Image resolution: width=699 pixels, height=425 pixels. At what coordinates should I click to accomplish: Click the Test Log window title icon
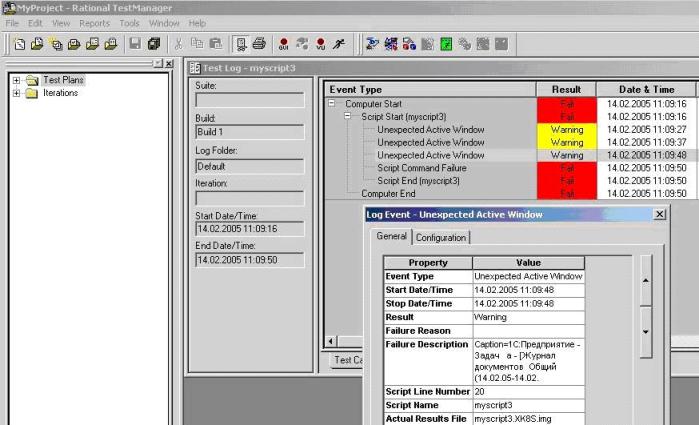click(195, 68)
